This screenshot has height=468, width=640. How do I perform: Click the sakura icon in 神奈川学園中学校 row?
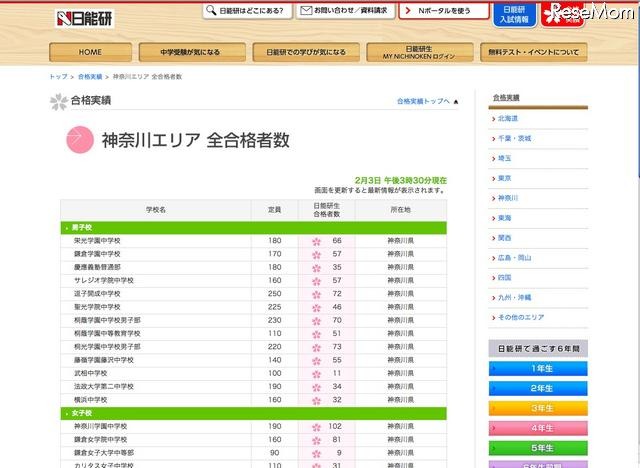(316, 426)
